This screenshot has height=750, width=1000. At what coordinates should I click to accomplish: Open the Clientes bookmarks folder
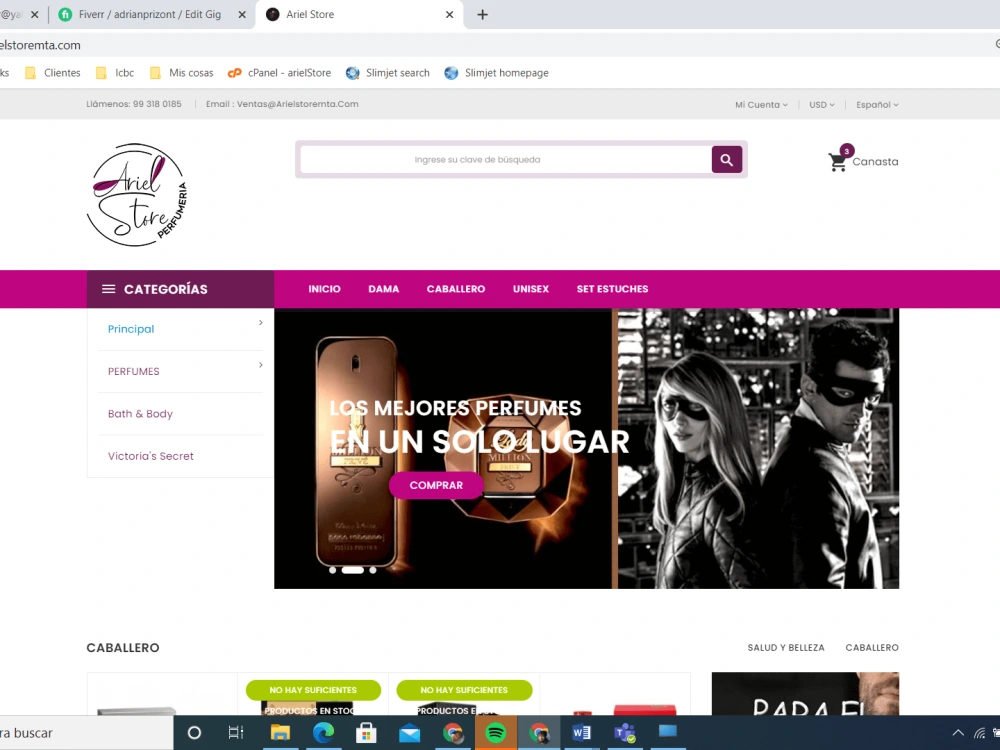[53, 73]
